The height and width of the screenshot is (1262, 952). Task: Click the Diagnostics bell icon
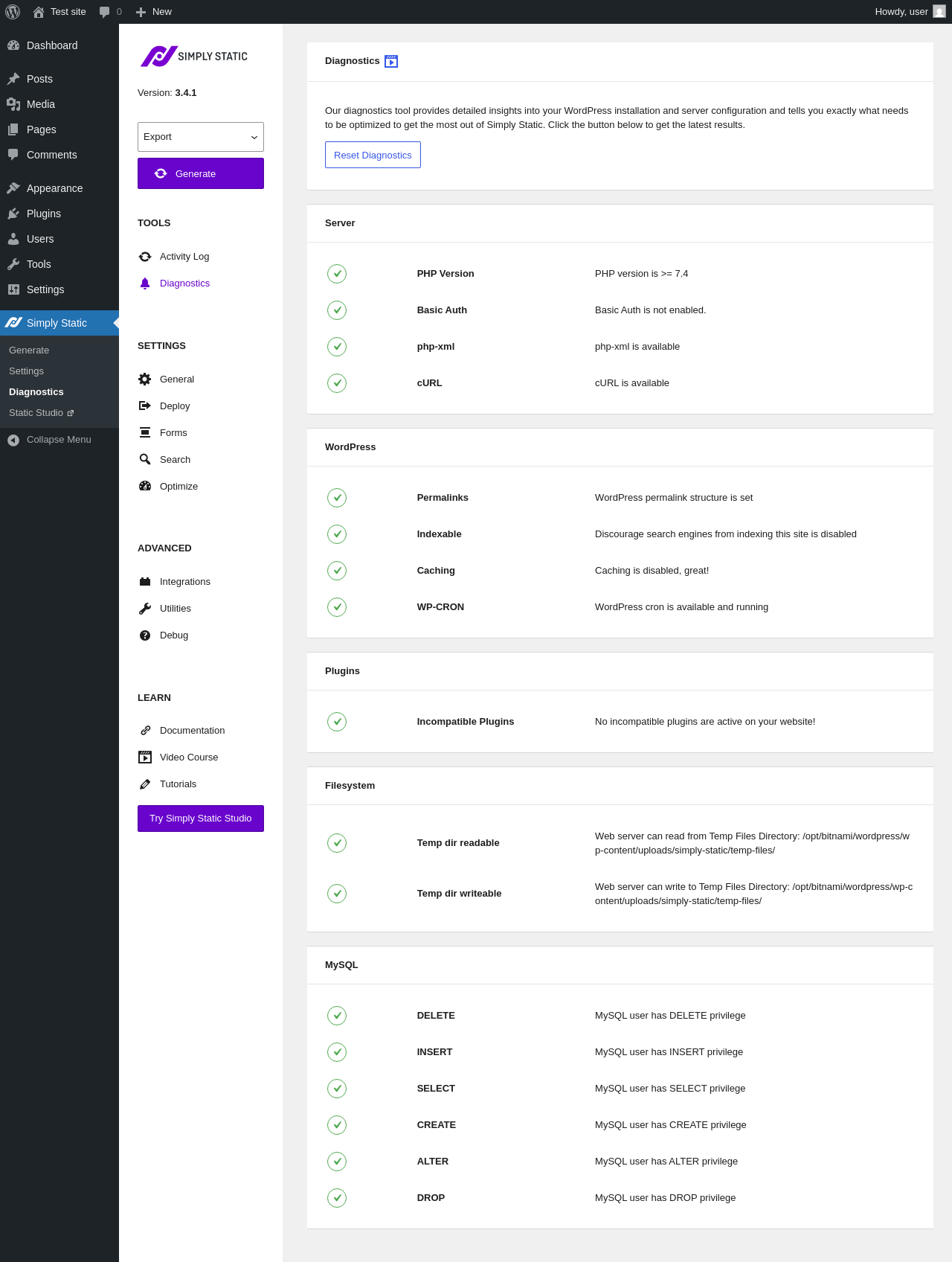pyautogui.click(x=145, y=284)
